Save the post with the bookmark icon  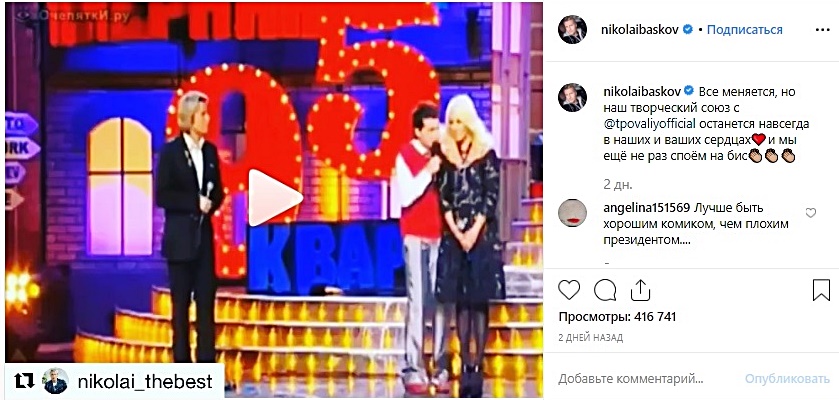821,290
